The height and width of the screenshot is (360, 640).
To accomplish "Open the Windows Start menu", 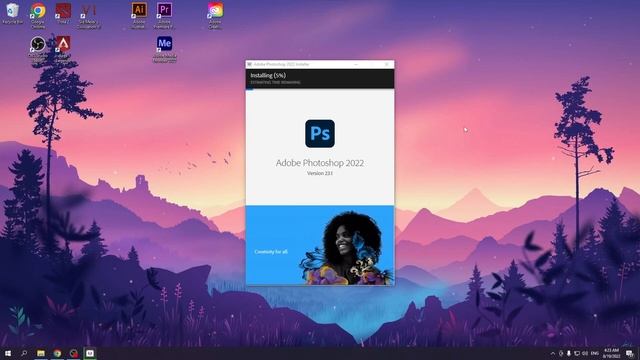I will click(7, 353).
